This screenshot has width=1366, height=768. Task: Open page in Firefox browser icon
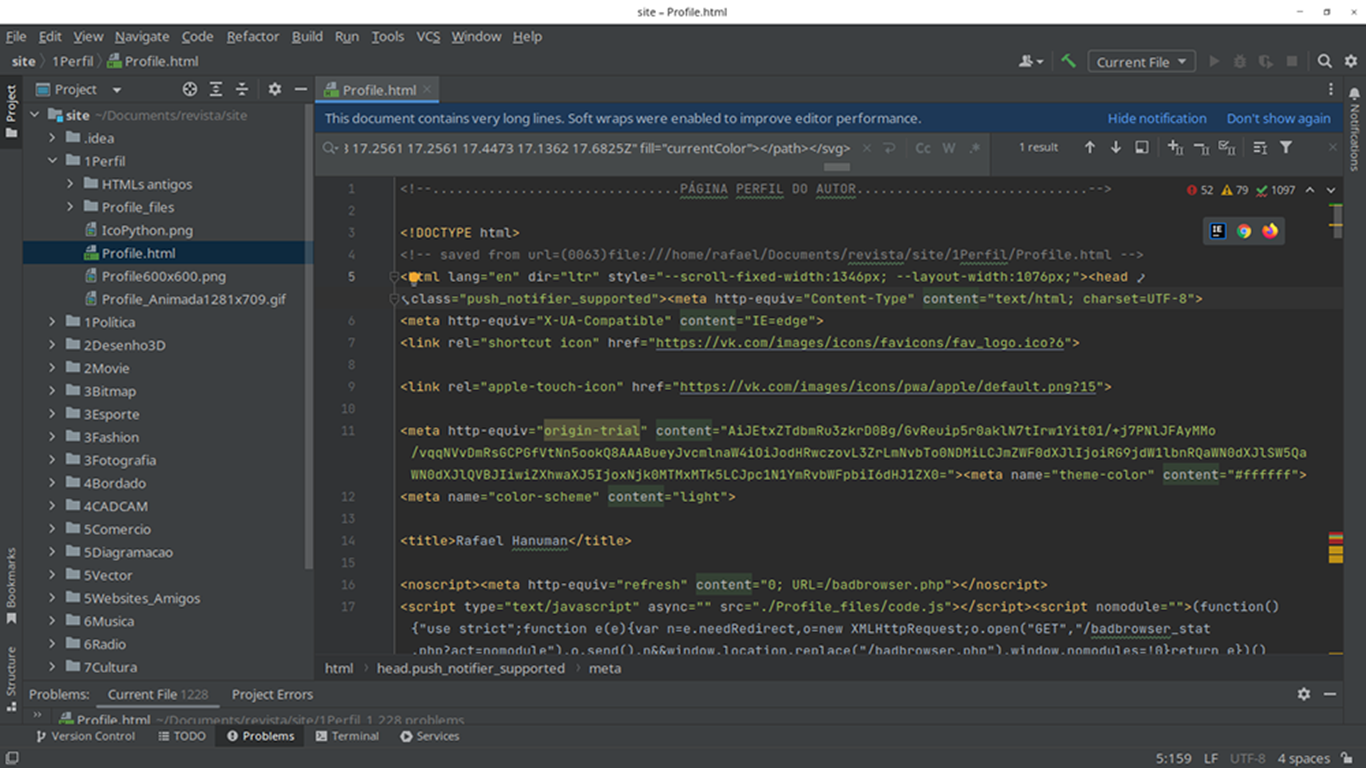1270,231
